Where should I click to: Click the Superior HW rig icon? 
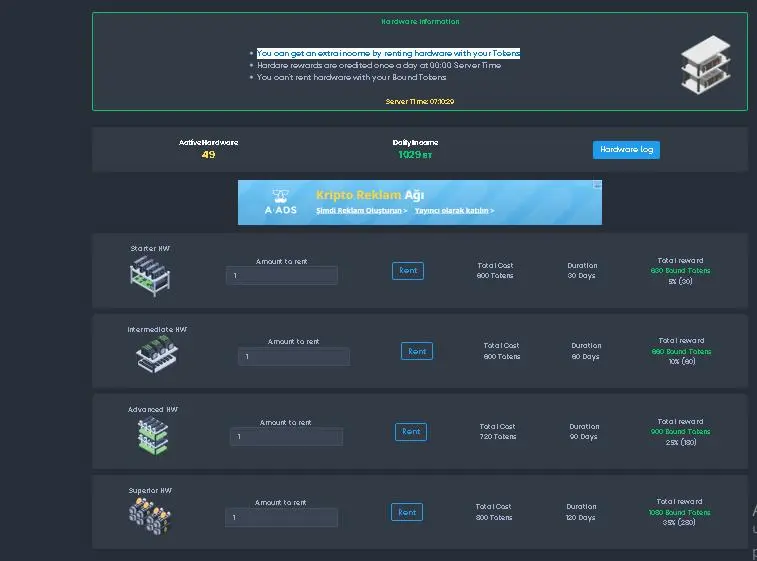point(150,517)
